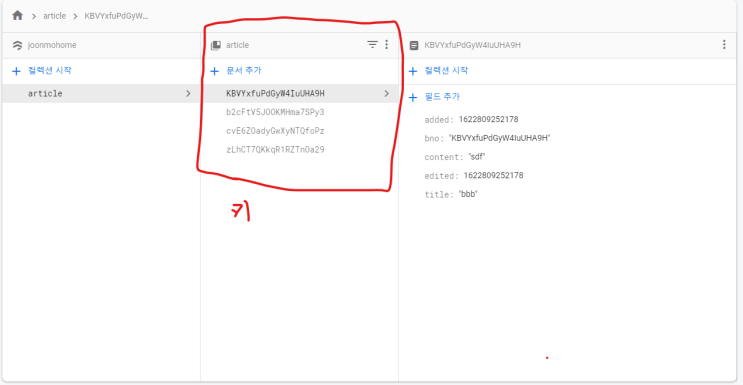This screenshot has height=385, width=743.
Task: Click the article collection column title
Action: click(237, 45)
